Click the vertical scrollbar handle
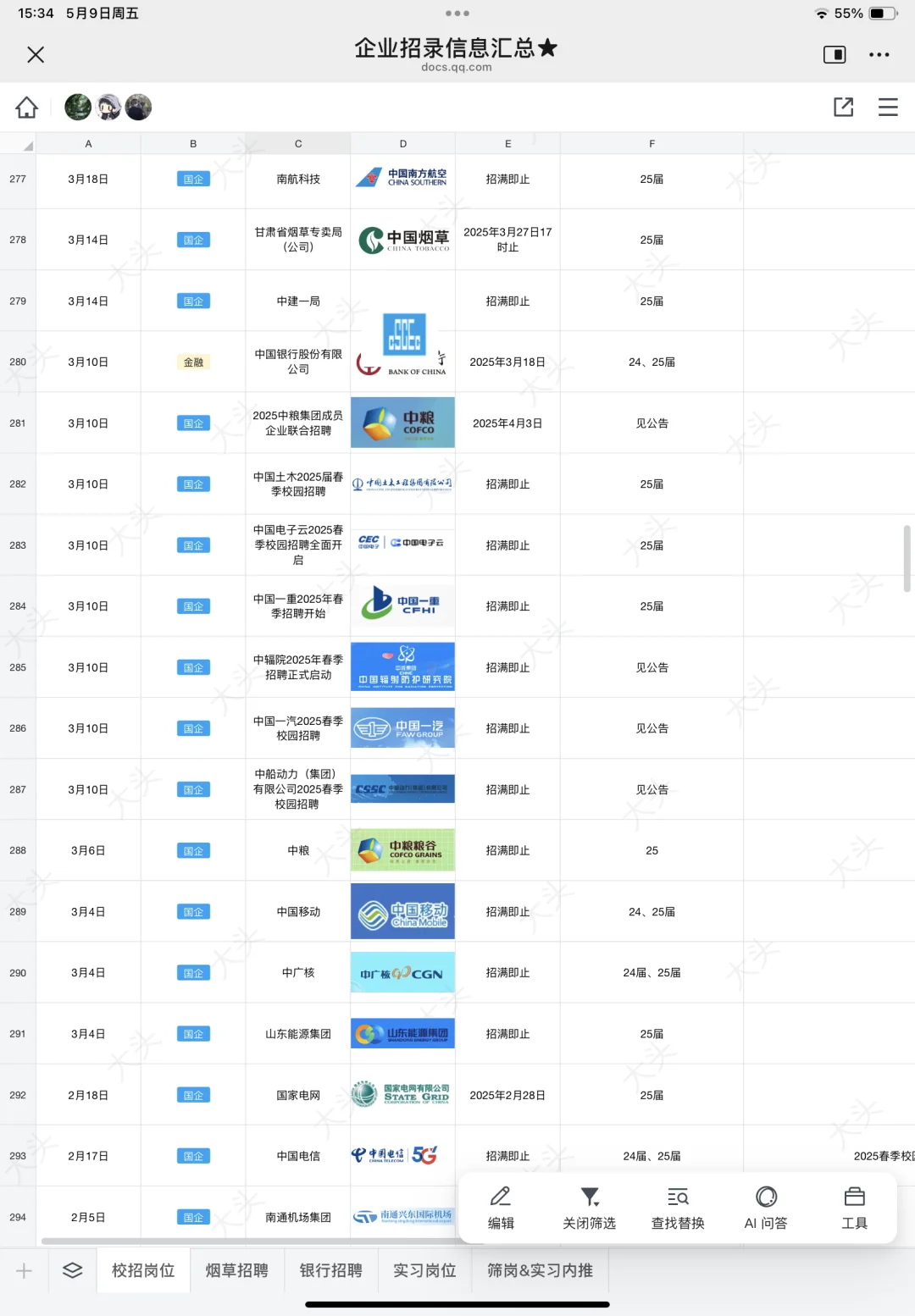The height and width of the screenshot is (1316, 915). pyautogui.click(x=907, y=559)
